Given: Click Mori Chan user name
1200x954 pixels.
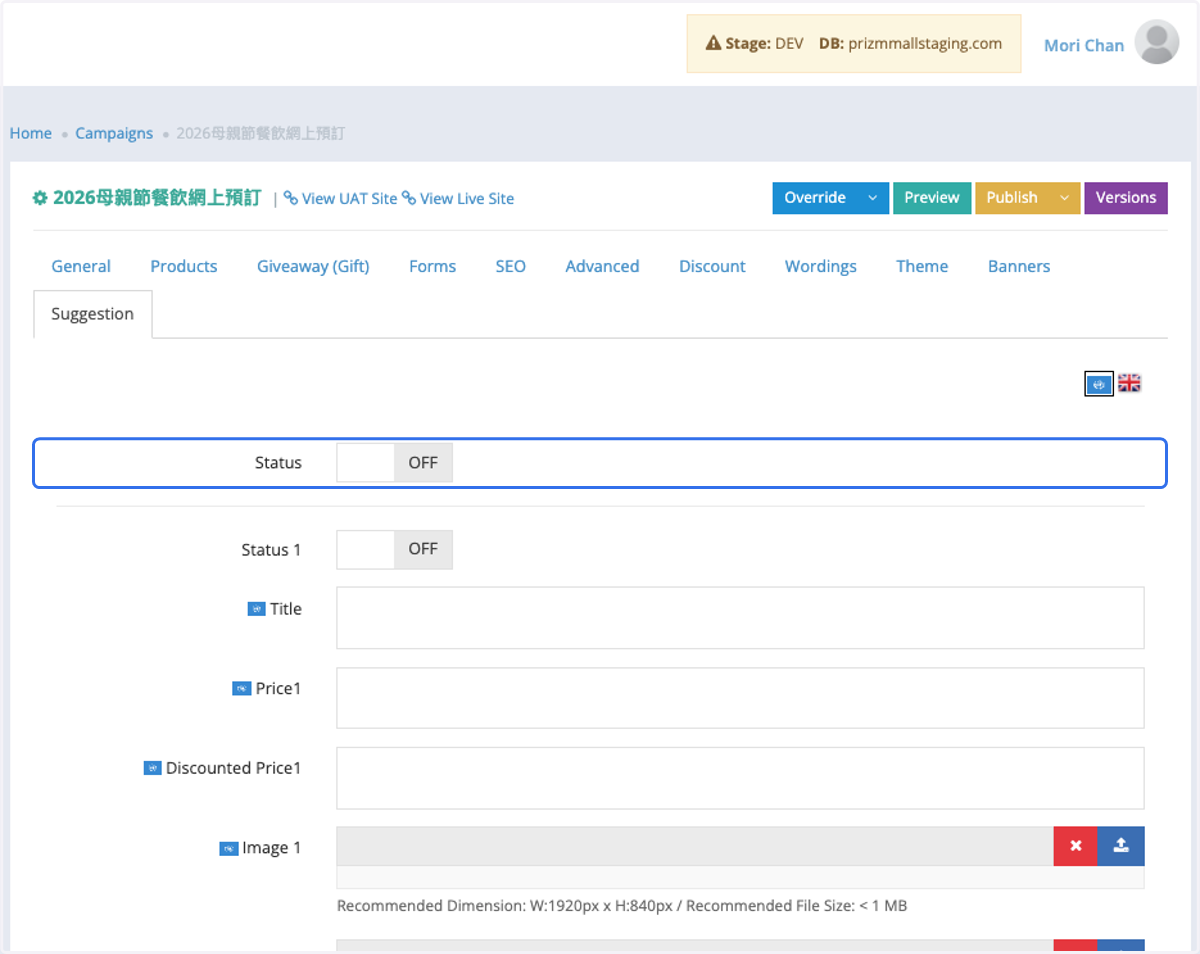Looking at the screenshot, I should click(1084, 45).
